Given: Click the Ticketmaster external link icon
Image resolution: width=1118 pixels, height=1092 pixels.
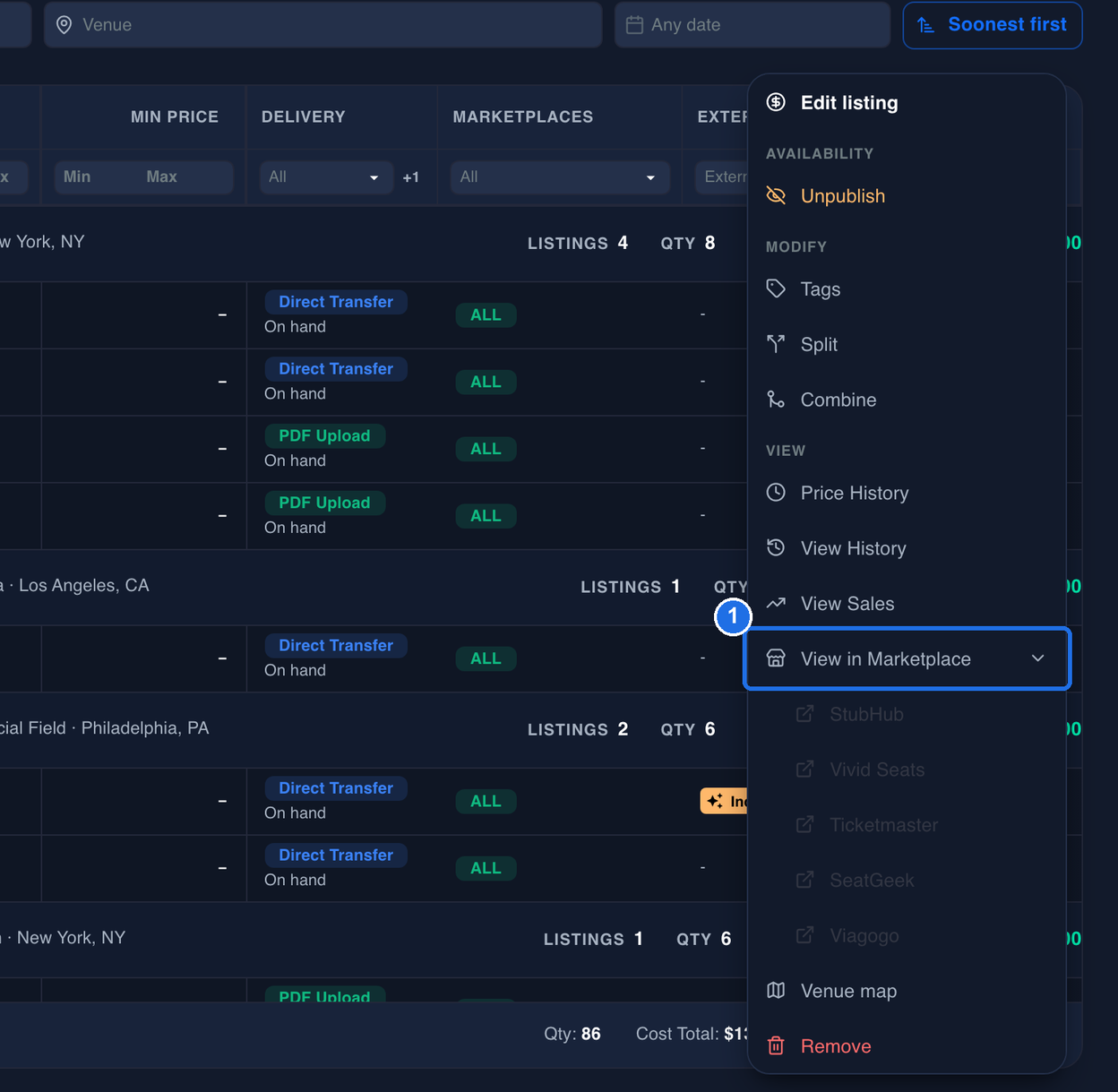Looking at the screenshot, I should [805, 825].
